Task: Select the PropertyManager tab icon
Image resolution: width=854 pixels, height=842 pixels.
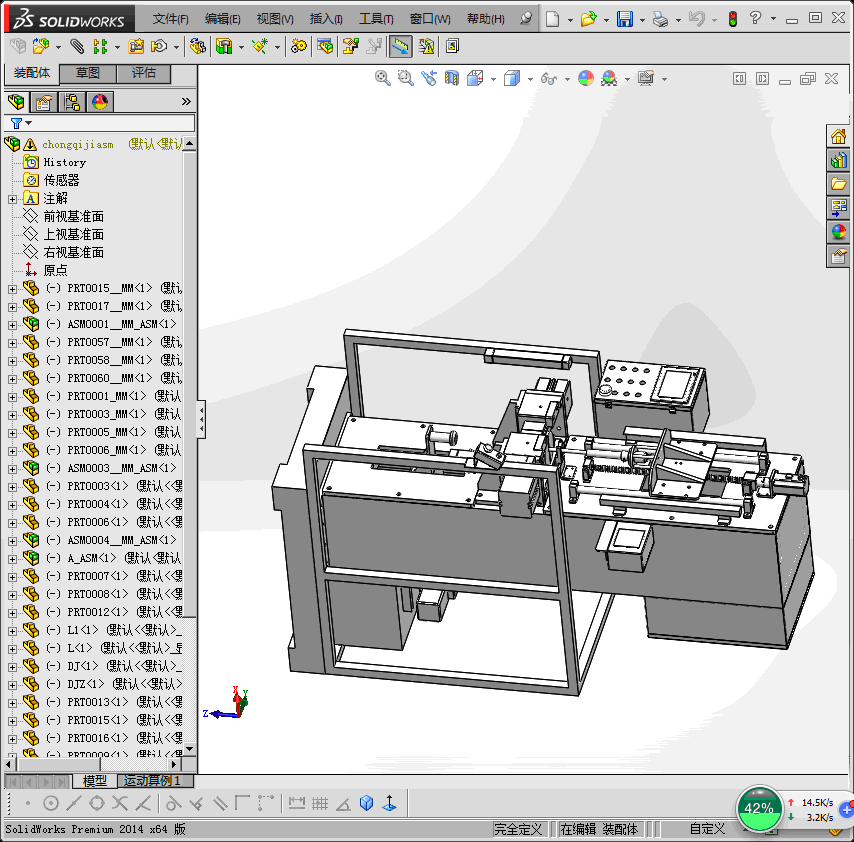Action: pos(44,101)
